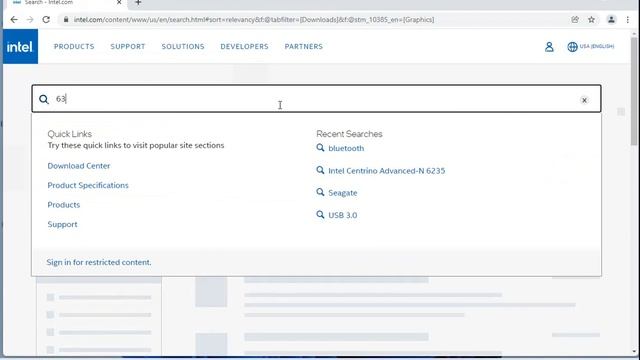Clear the search box with the X
The width and height of the screenshot is (640, 360).
click(x=584, y=100)
